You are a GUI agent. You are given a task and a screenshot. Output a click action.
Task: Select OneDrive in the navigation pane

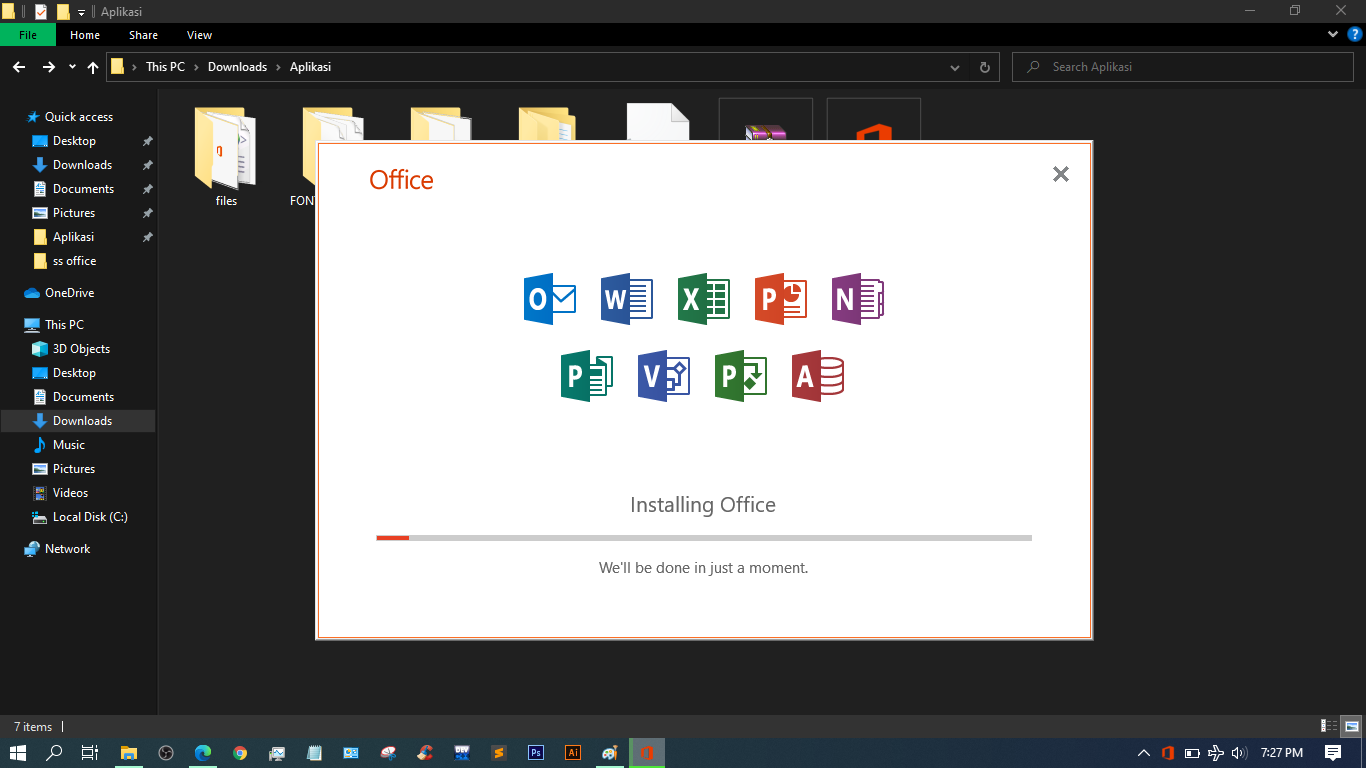tap(69, 293)
